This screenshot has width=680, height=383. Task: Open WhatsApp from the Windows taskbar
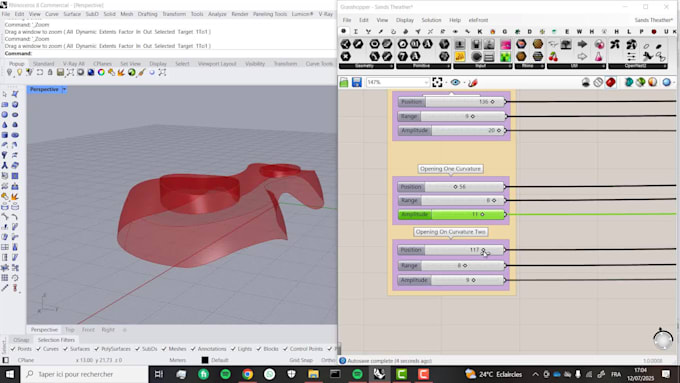pos(269,374)
